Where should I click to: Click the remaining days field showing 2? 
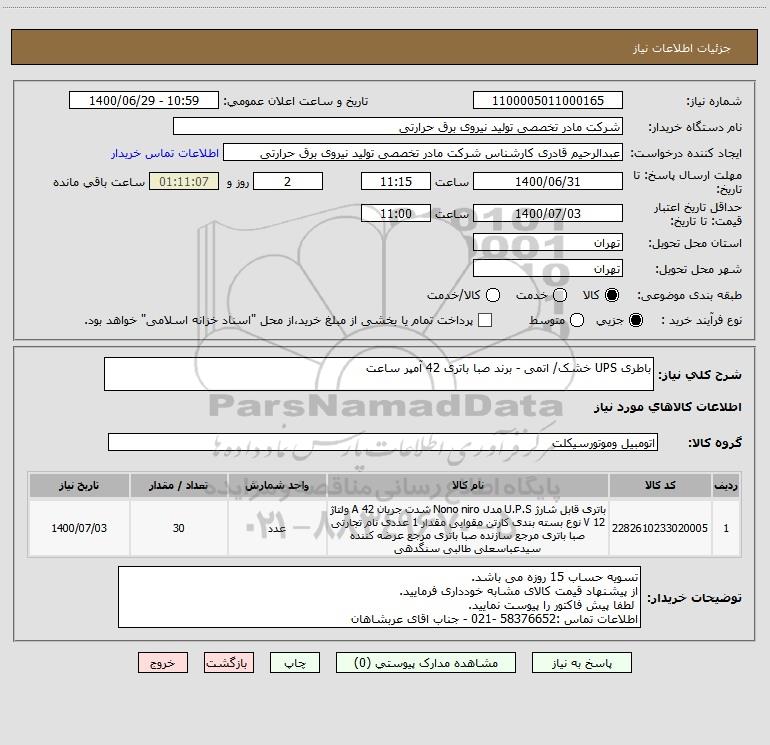pos(288,181)
